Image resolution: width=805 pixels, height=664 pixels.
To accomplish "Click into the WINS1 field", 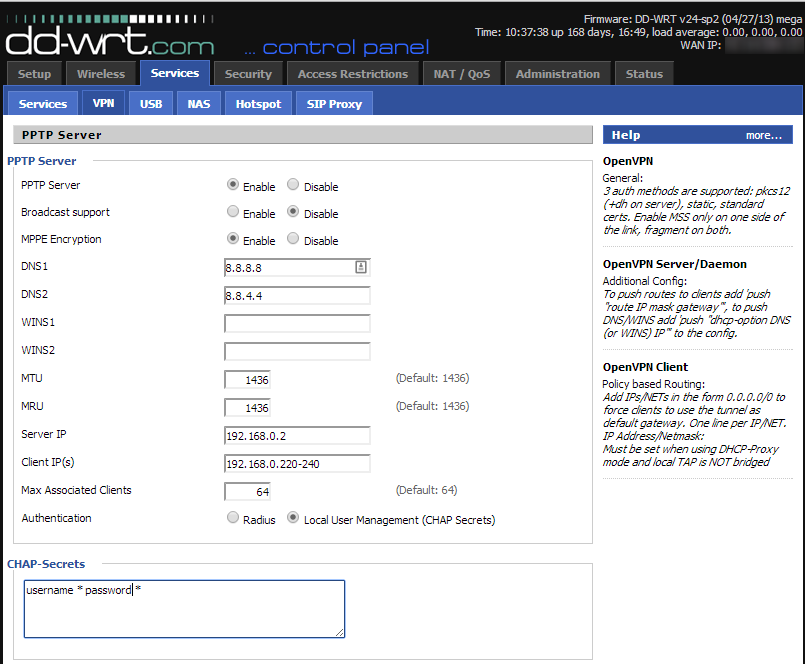I will coord(297,324).
